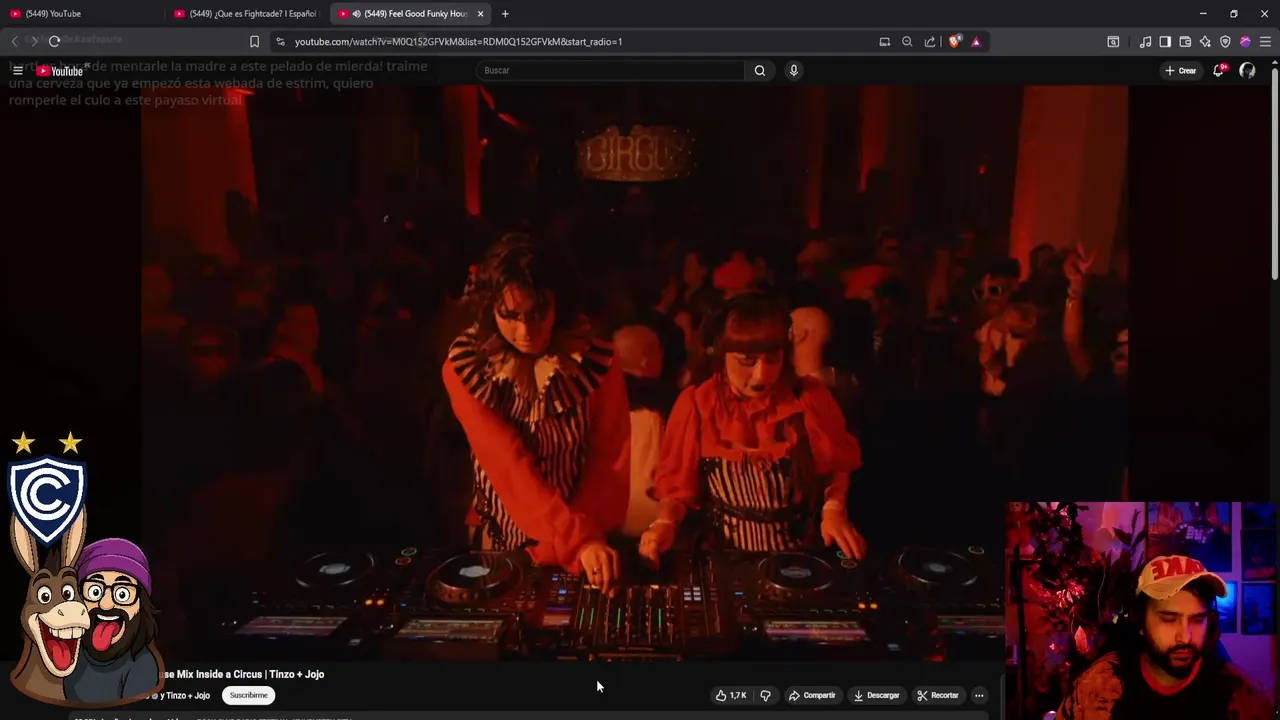Click the video player to pause

(634, 372)
